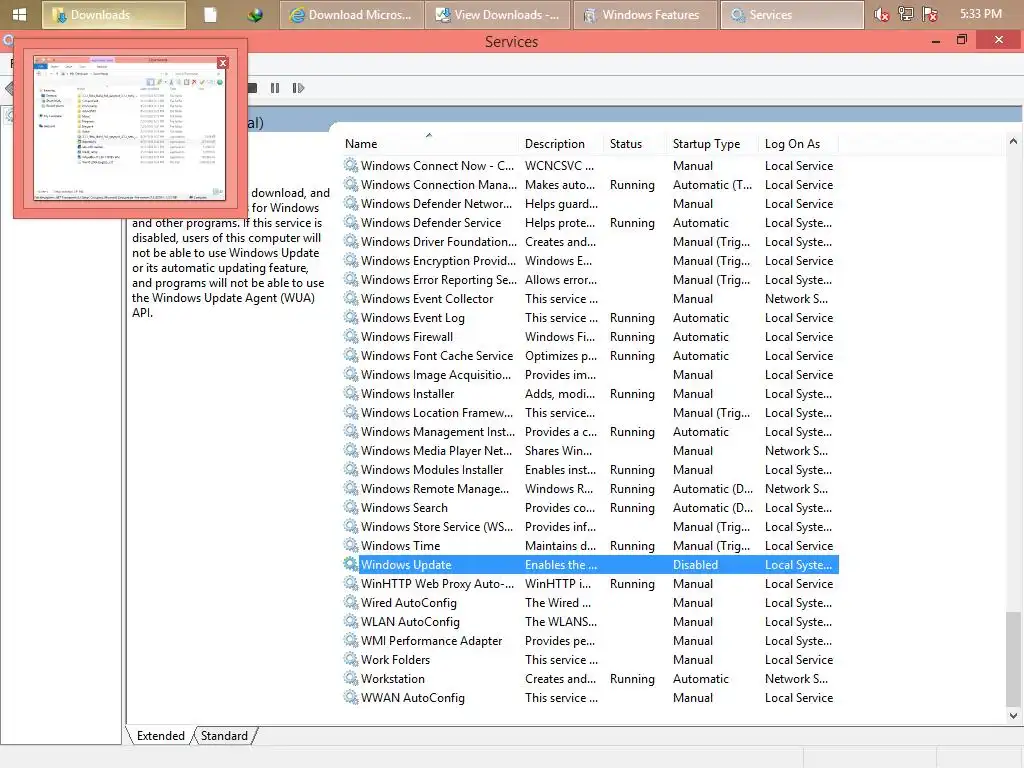Click gear icon beside Windows Event Collector
1024x768 pixels.
tap(351, 298)
